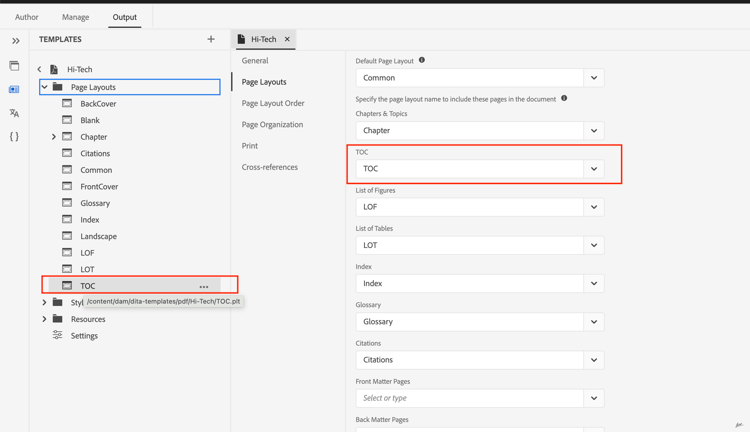Open the Page Layout Order section
The image size is (750, 432).
(x=273, y=103)
